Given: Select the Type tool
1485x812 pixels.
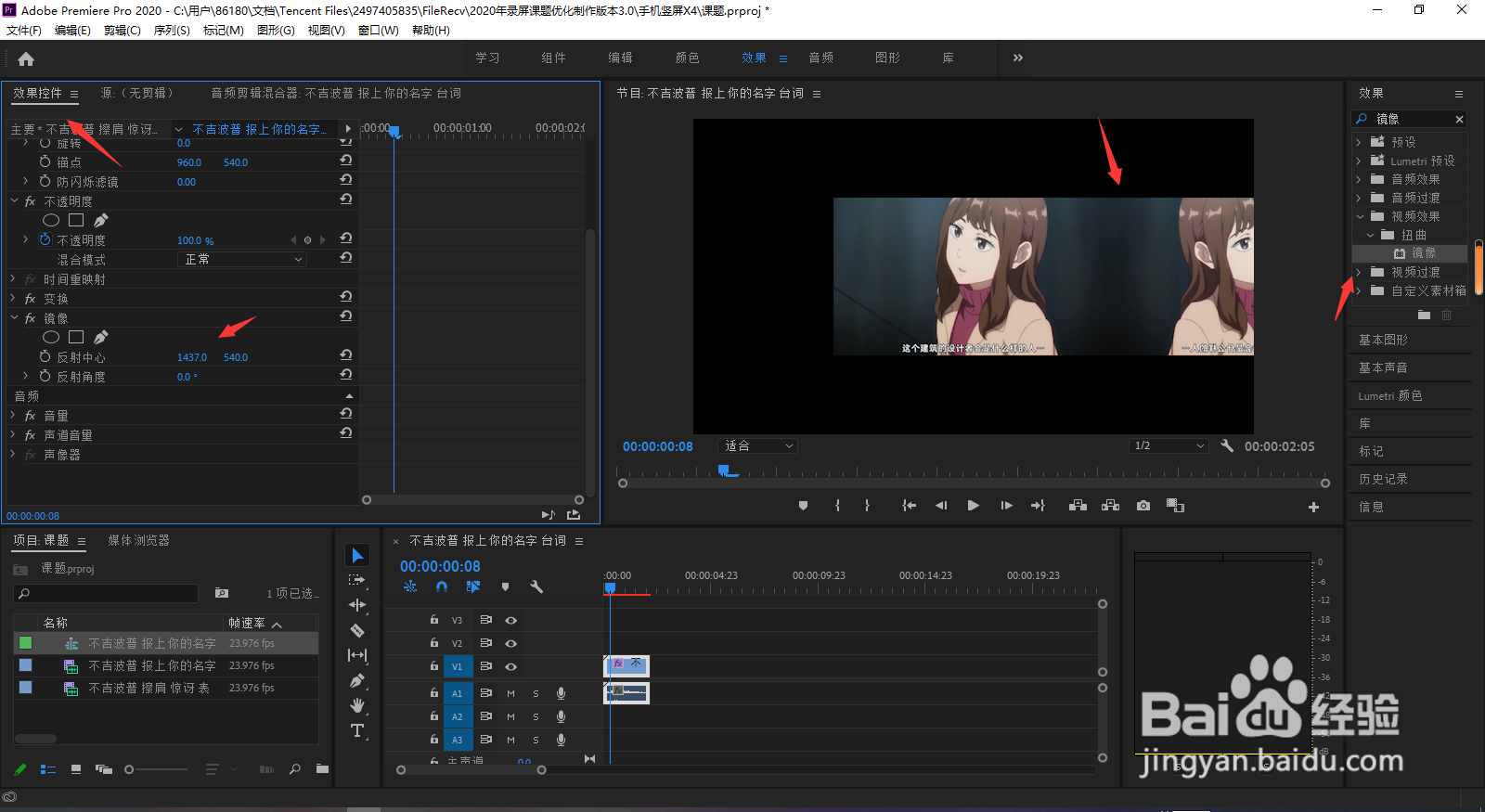Looking at the screenshot, I should pyautogui.click(x=357, y=731).
